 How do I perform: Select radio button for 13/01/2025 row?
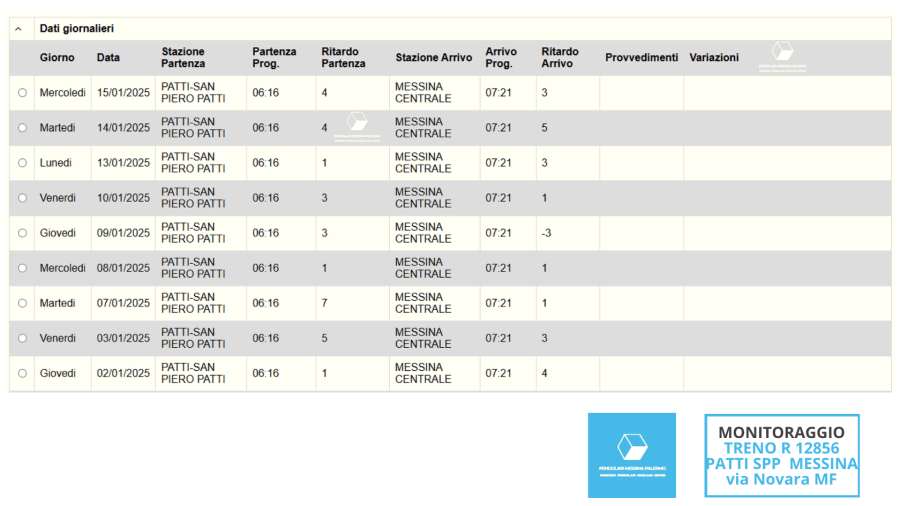23,163
